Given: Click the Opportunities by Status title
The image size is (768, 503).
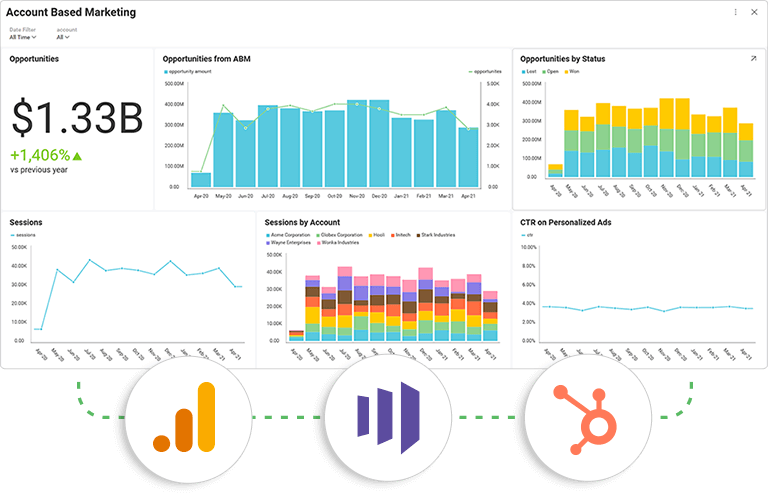Looking at the screenshot, I should coord(563,59).
